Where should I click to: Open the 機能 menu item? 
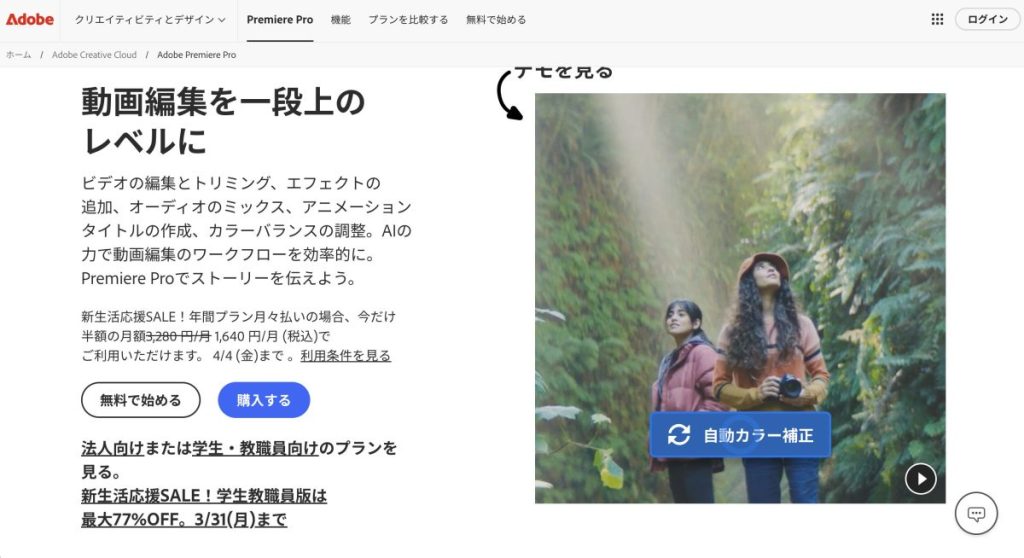click(x=340, y=20)
